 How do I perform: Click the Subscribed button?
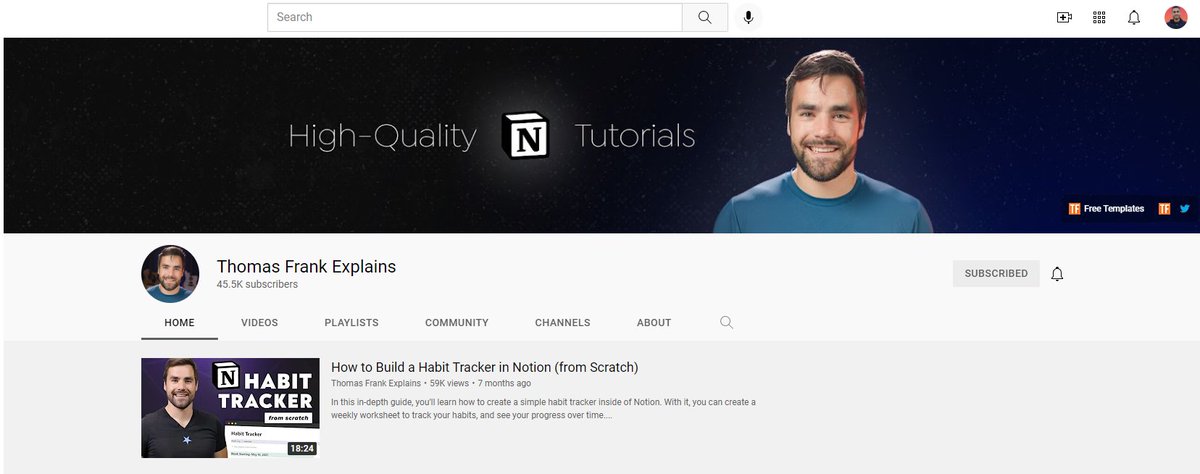pos(996,273)
